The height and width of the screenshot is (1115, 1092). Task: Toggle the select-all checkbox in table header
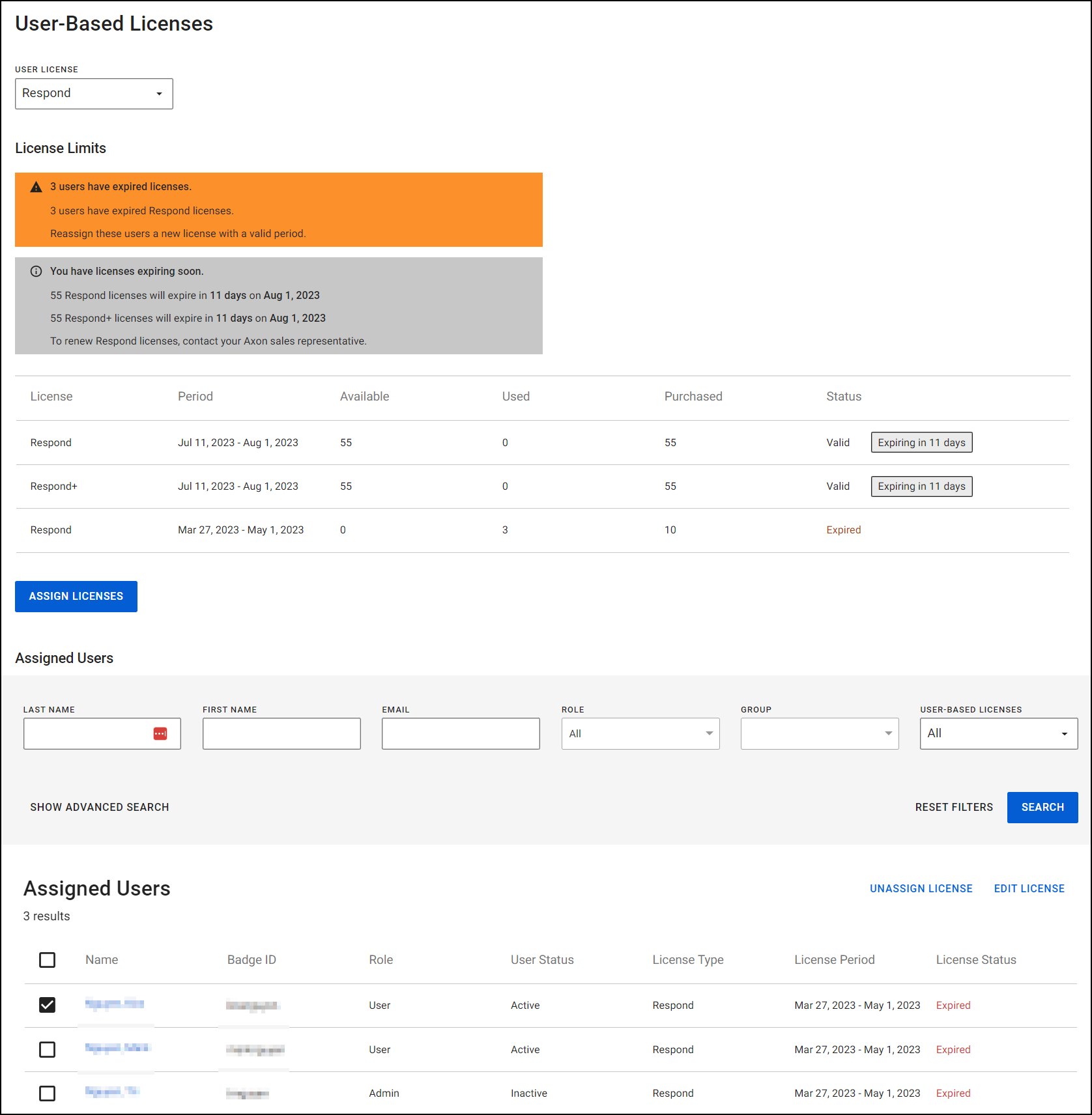click(48, 960)
